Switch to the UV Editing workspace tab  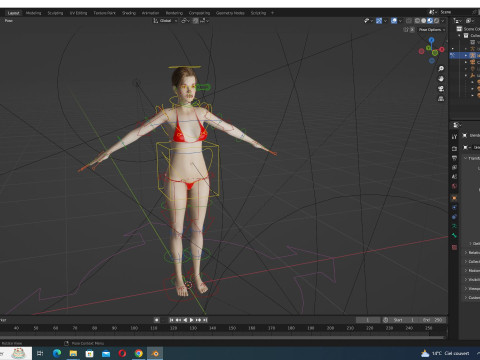pos(78,13)
